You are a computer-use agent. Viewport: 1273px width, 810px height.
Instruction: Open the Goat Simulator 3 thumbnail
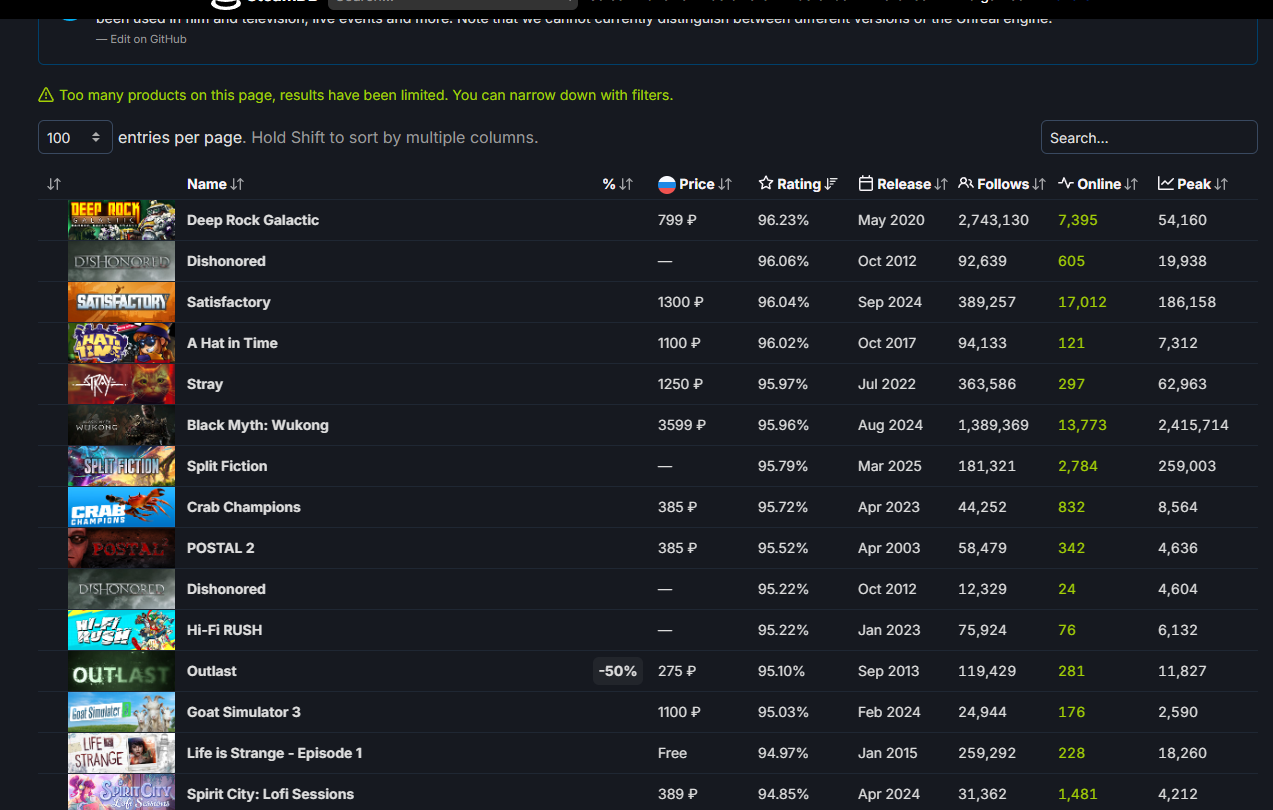[x=121, y=712]
